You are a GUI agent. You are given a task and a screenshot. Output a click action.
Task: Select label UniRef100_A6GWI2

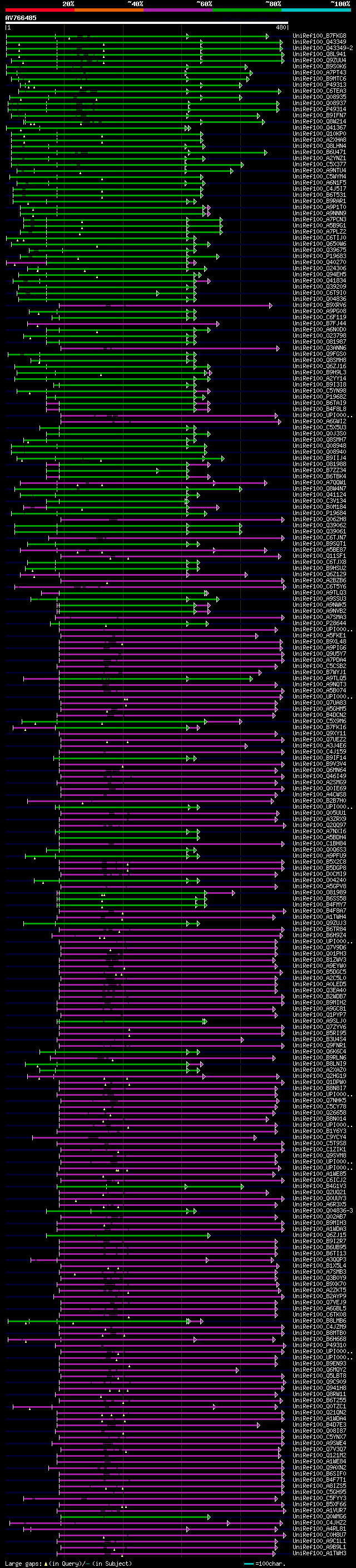(319, 421)
